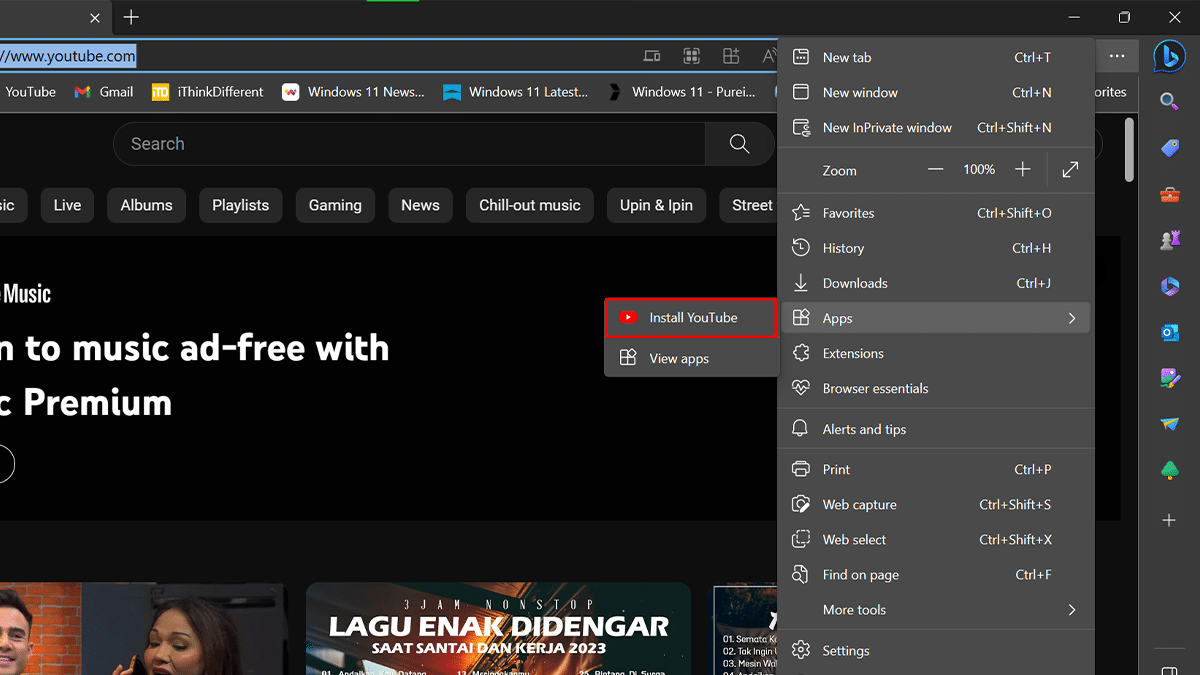Screen dimensions: 1200x675
Task: Open the sidebar search icon
Action: 1169,101
